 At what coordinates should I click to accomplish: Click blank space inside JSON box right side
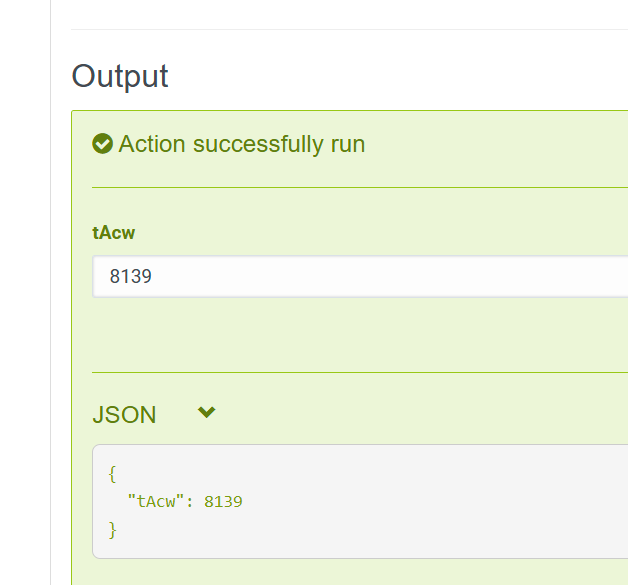pyautogui.click(x=481, y=501)
